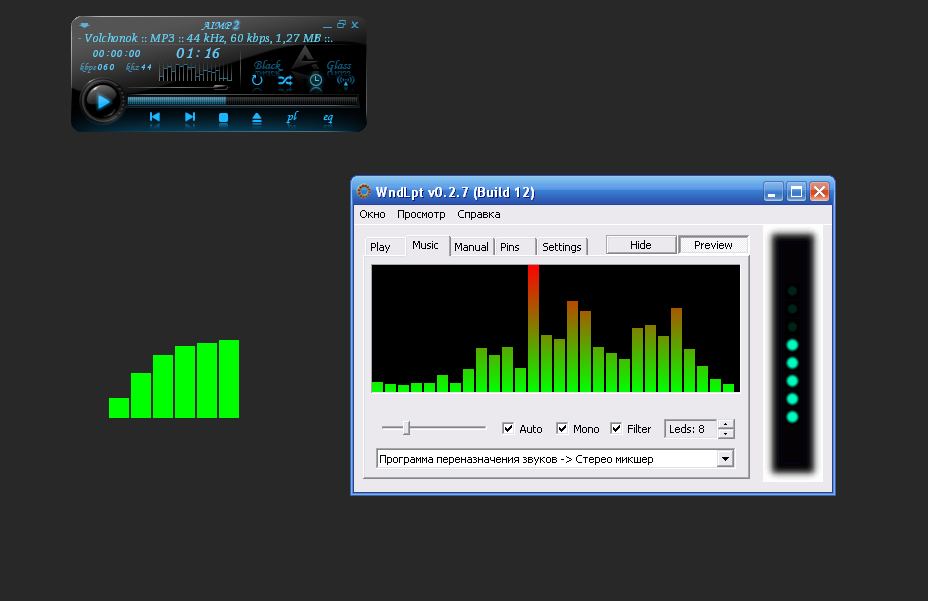This screenshot has height=601, width=928.
Task: Click the AIMP2 restore/compact mode icon
Action: pos(341,24)
